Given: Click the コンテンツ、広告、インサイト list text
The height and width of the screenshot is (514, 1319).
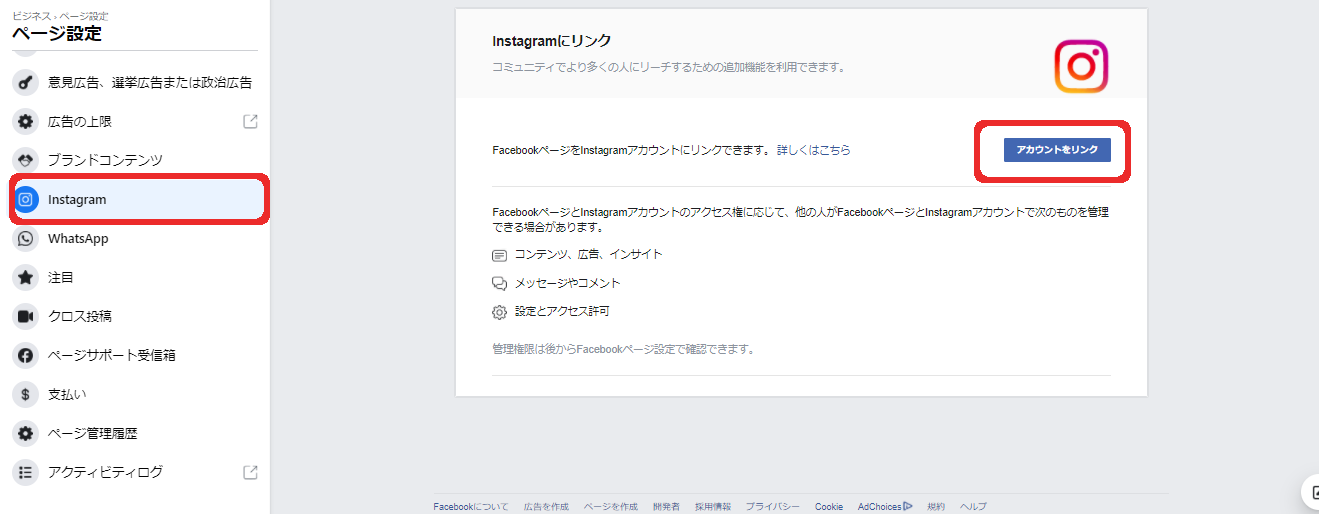Looking at the screenshot, I should point(588,255).
